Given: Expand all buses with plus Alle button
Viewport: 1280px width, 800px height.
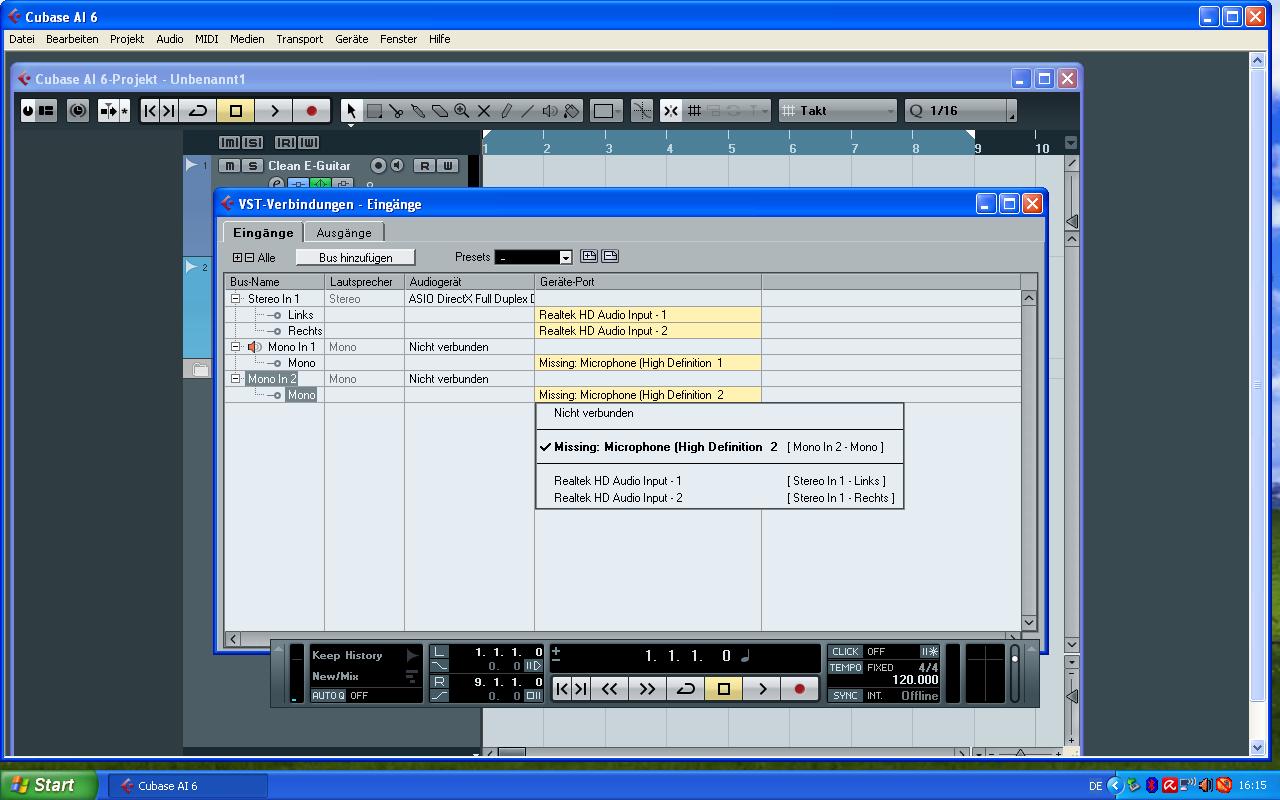Looking at the screenshot, I should pyautogui.click(x=237, y=258).
